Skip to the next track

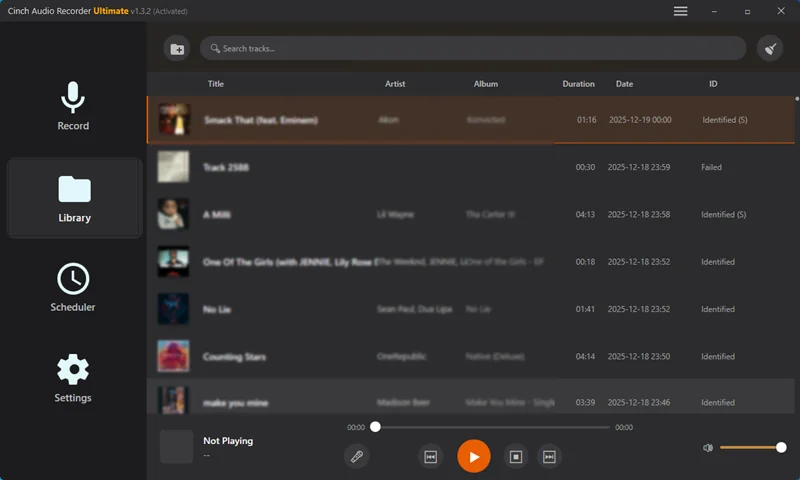click(x=549, y=457)
